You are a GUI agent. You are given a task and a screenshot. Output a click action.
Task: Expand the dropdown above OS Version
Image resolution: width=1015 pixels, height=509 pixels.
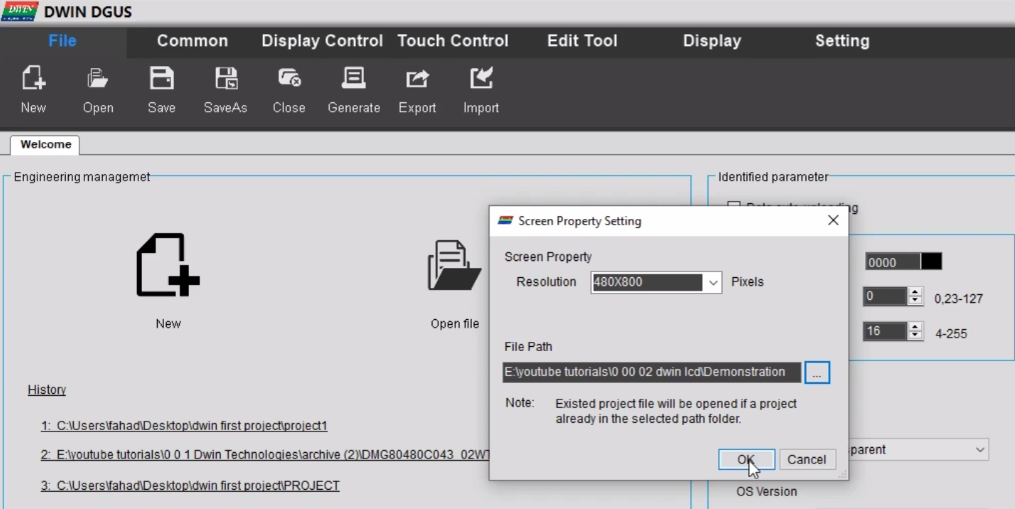[981, 449]
